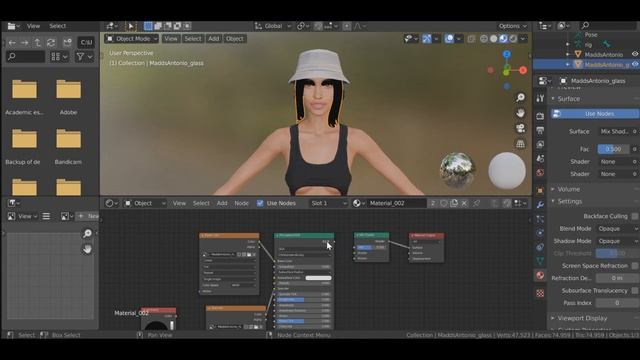Viewport: 640px width, 360px height.
Task: Enable Backface Culling checkbox
Action: [x=635, y=216]
